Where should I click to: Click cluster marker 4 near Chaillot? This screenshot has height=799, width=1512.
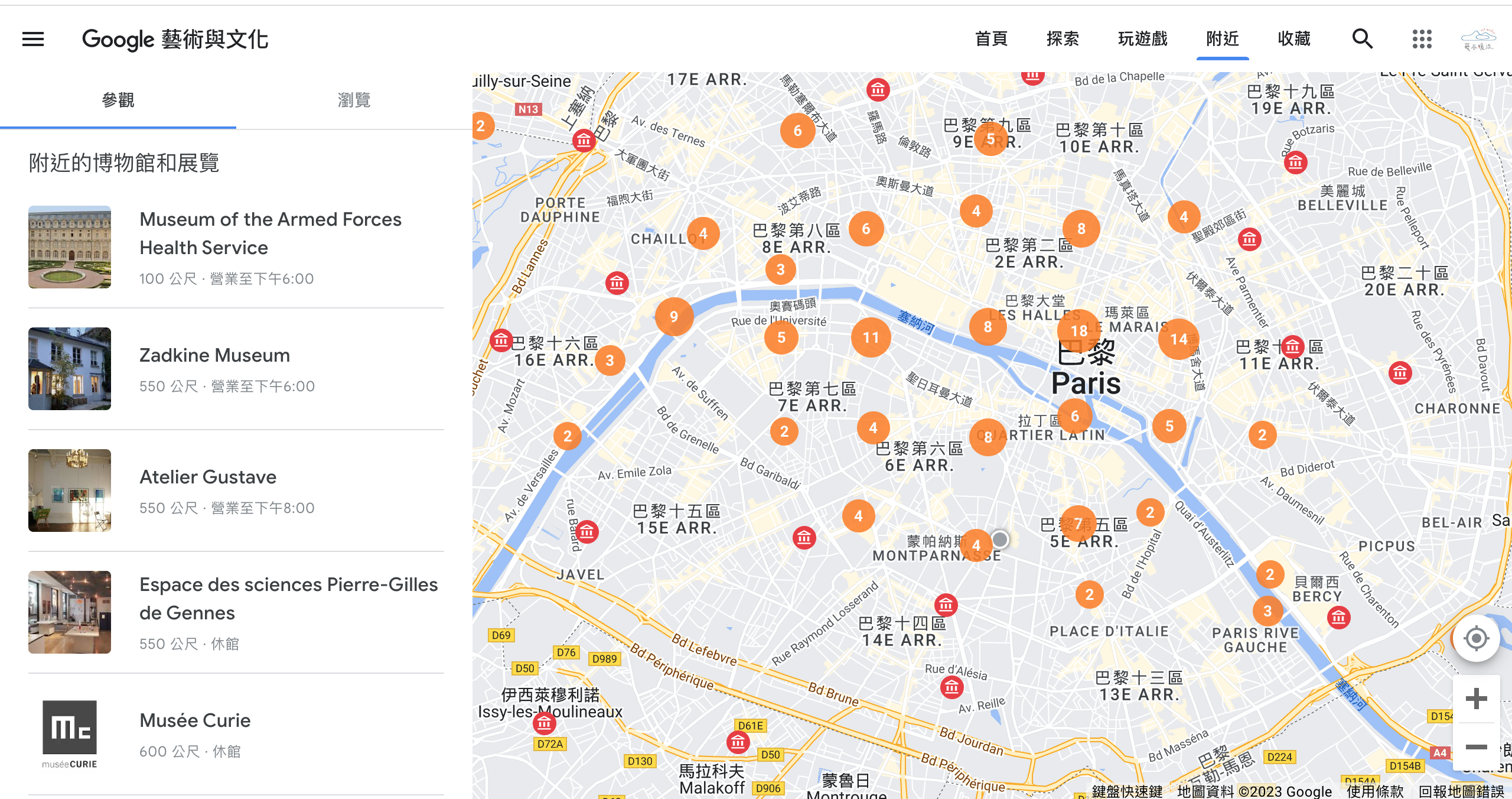pos(703,233)
